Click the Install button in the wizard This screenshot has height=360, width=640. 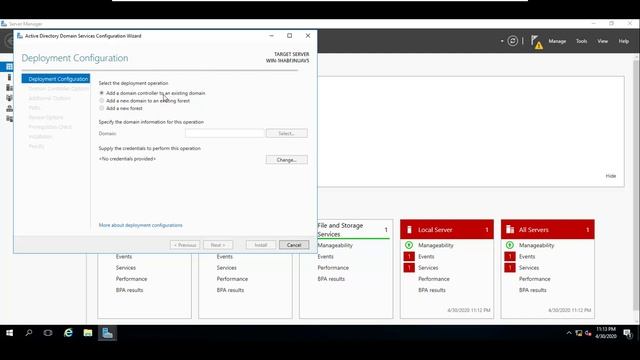click(x=261, y=245)
